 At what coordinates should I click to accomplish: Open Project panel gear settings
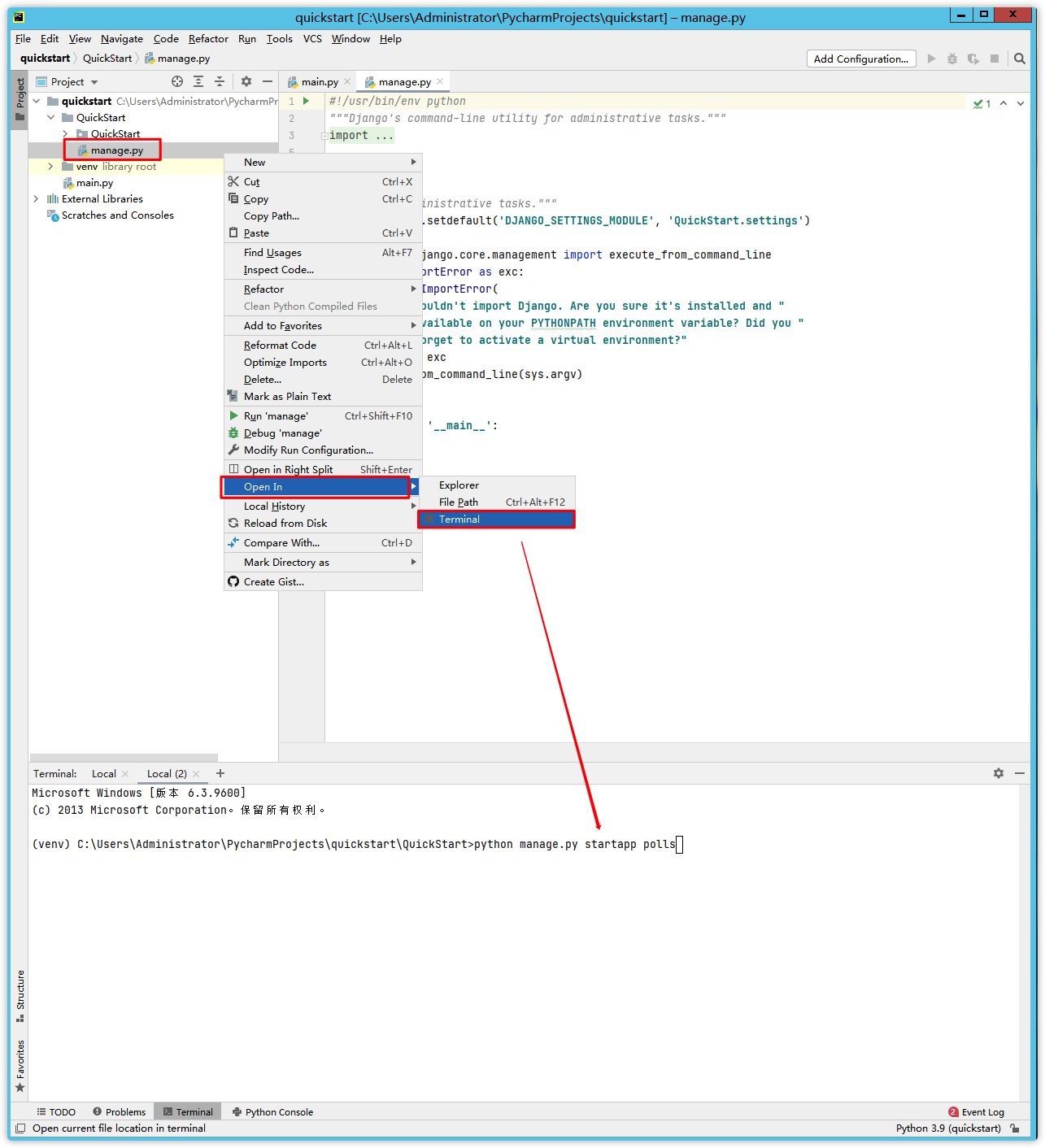click(x=246, y=81)
